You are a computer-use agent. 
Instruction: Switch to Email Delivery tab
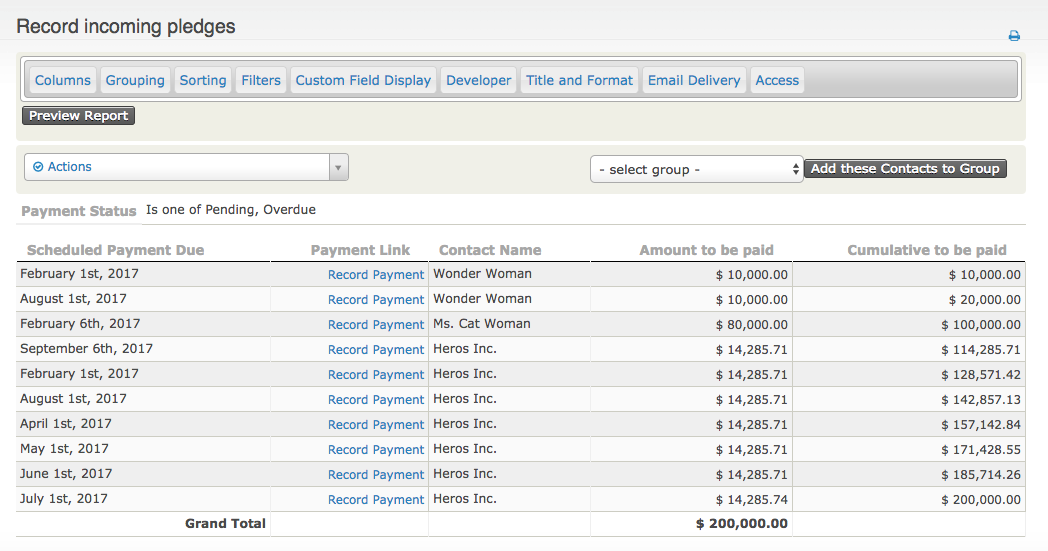point(694,80)
